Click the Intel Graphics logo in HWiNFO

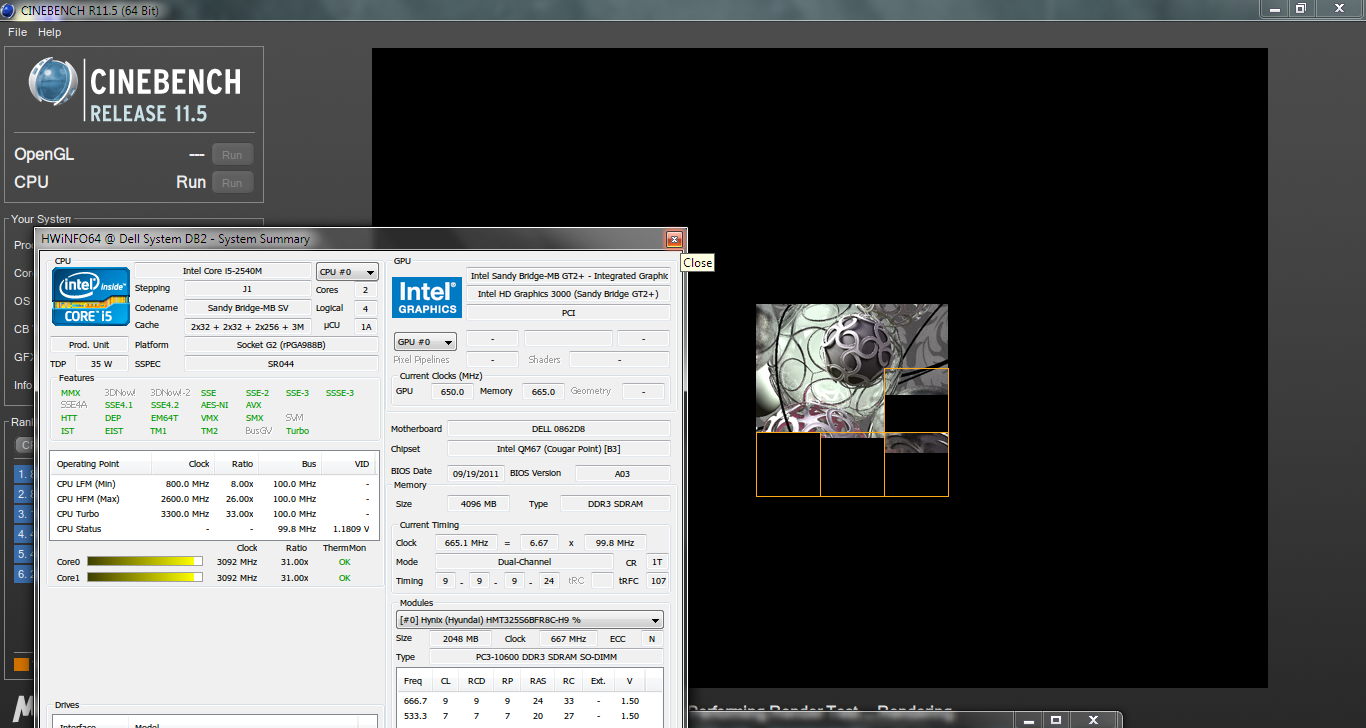pyautogui.click(x=427, y=298)
